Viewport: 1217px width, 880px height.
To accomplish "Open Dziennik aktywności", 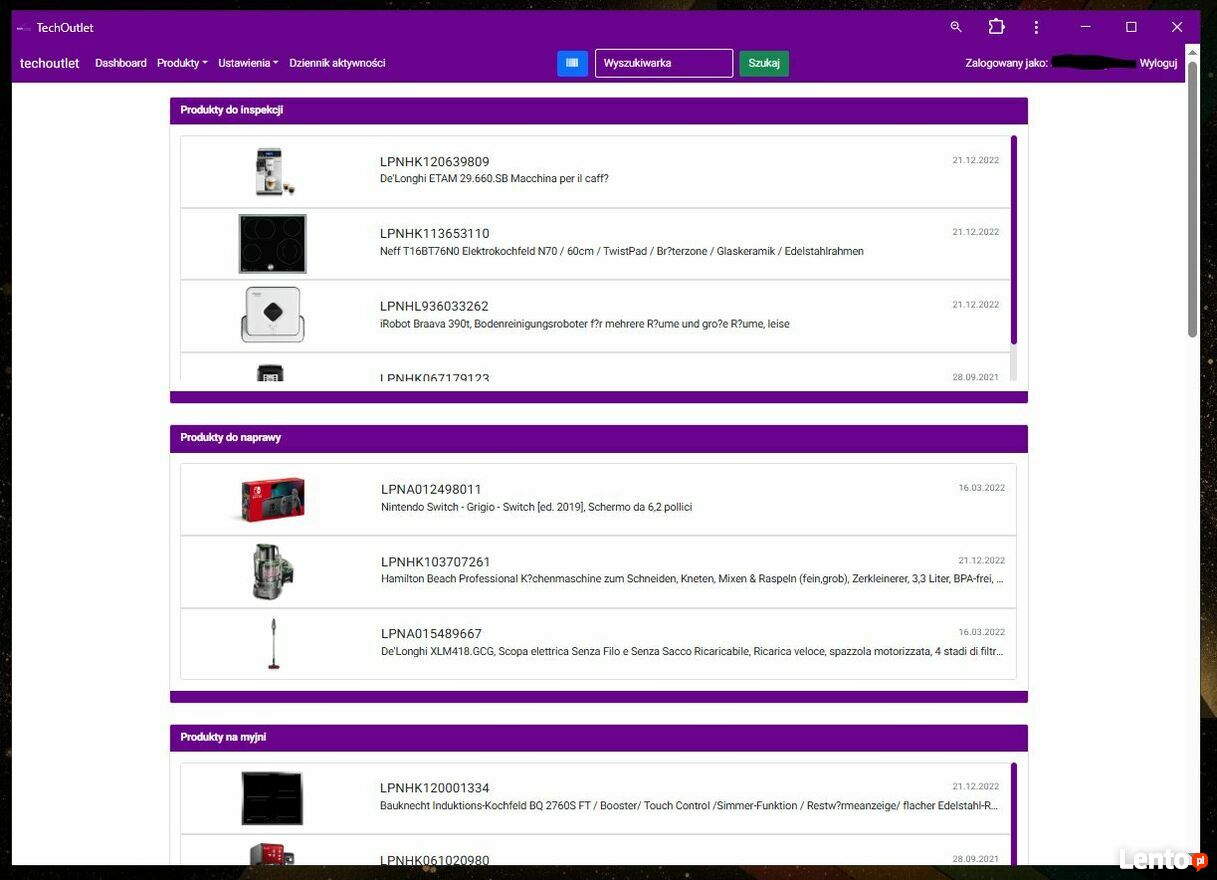I will pos(337,63).
